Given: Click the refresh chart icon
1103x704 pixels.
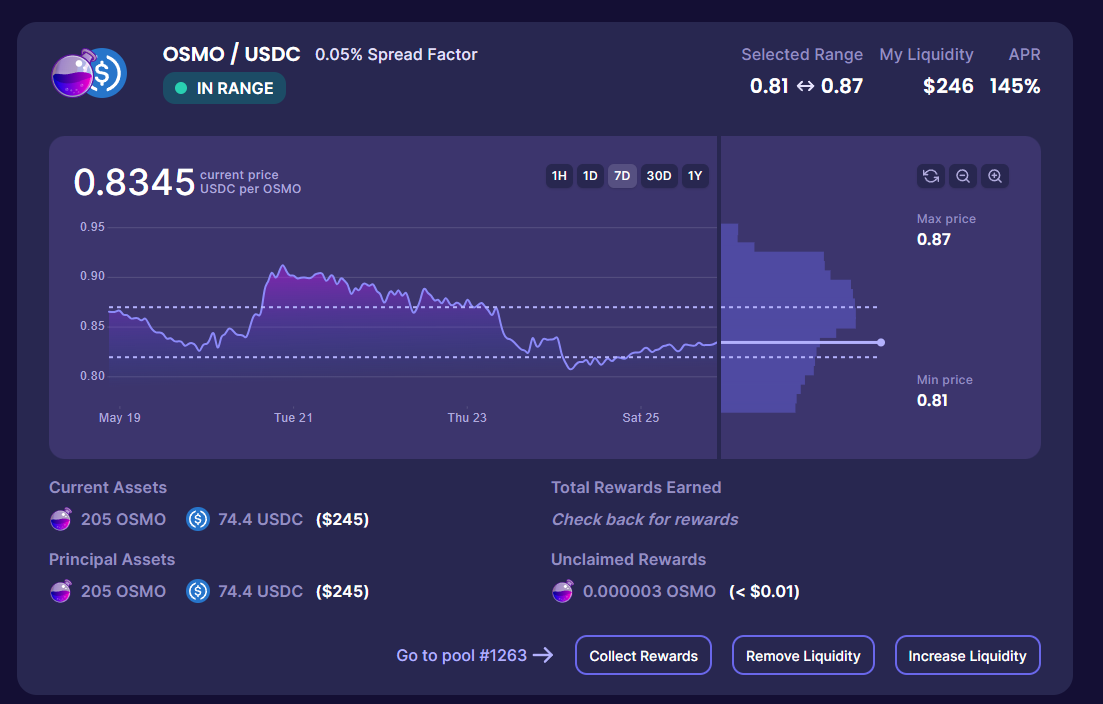Looking at the screenshot, I should click(931, 176).
